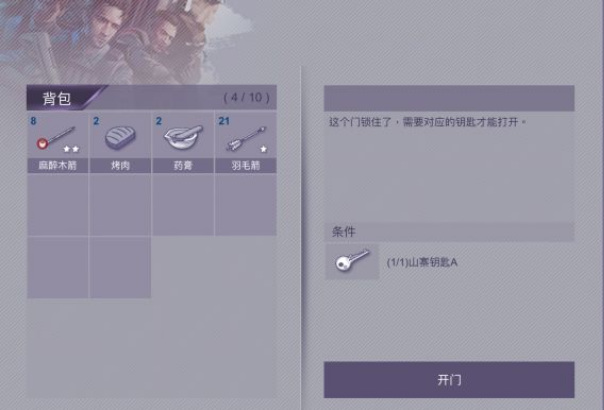Screen dimensions: 604x410
Task: Click the 山寨钥匙A key icon
Action: (x=352, y=261)
